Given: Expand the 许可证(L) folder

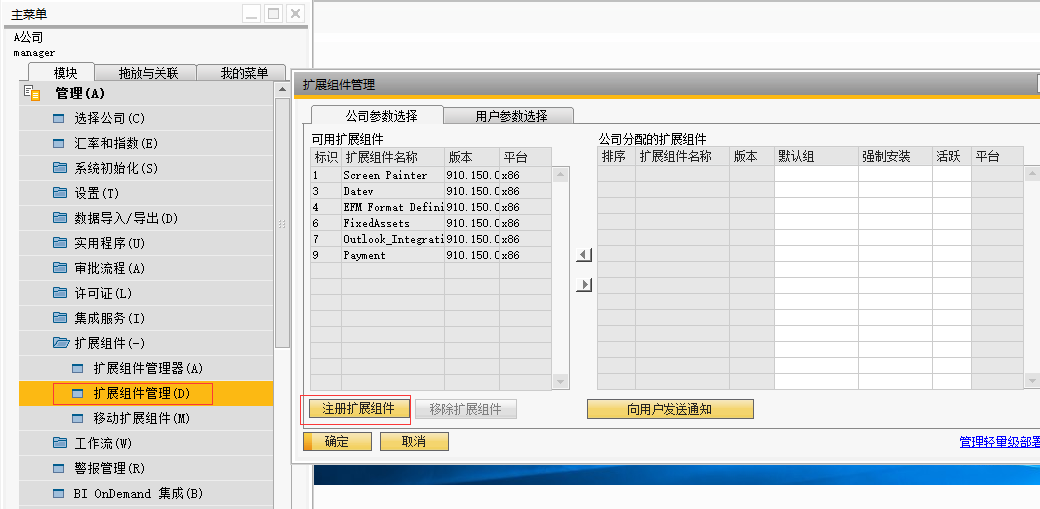Looking at the screenshot, I should pos(146,293).
